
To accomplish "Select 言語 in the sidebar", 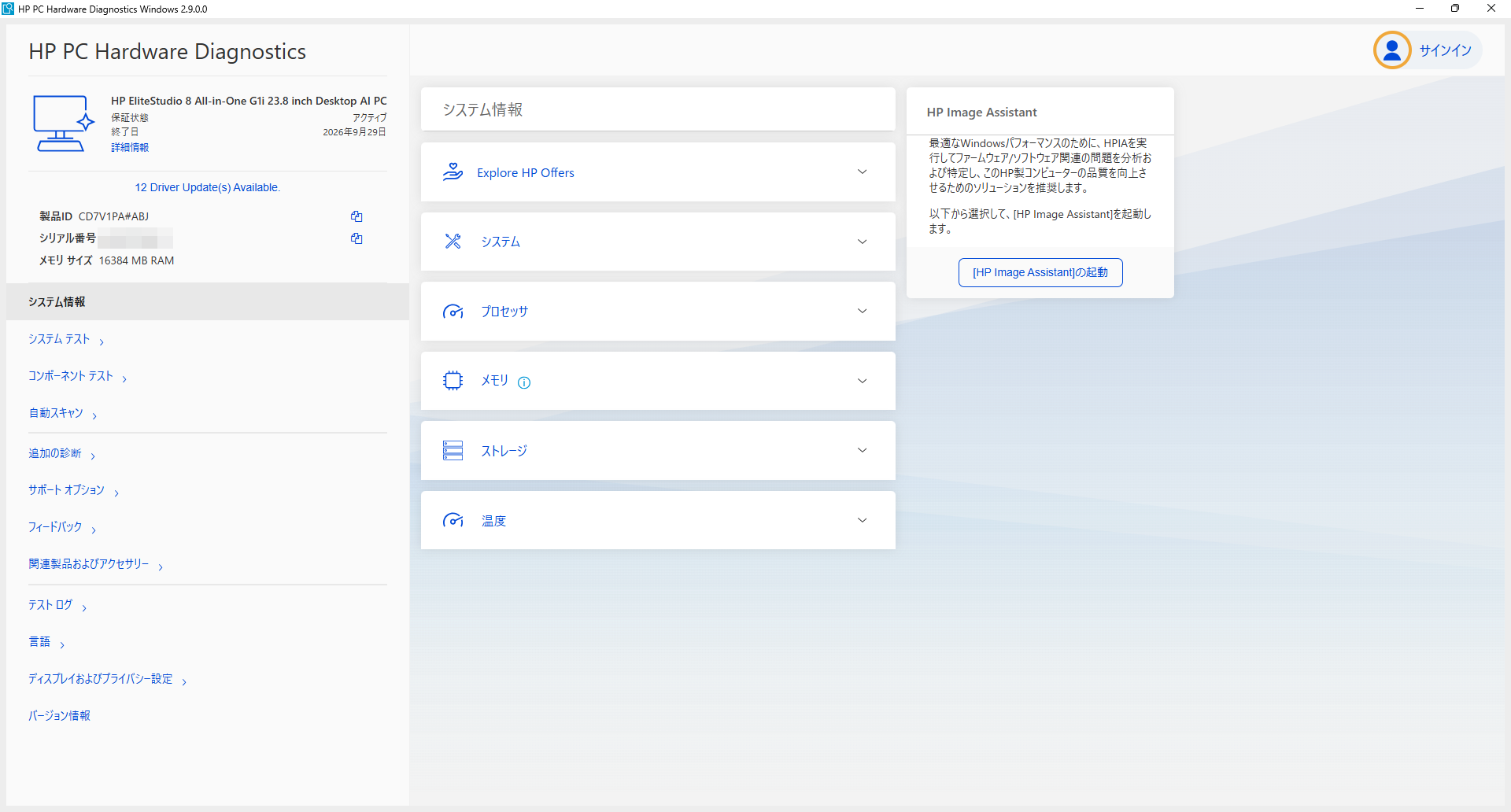I will pos(40,642).
